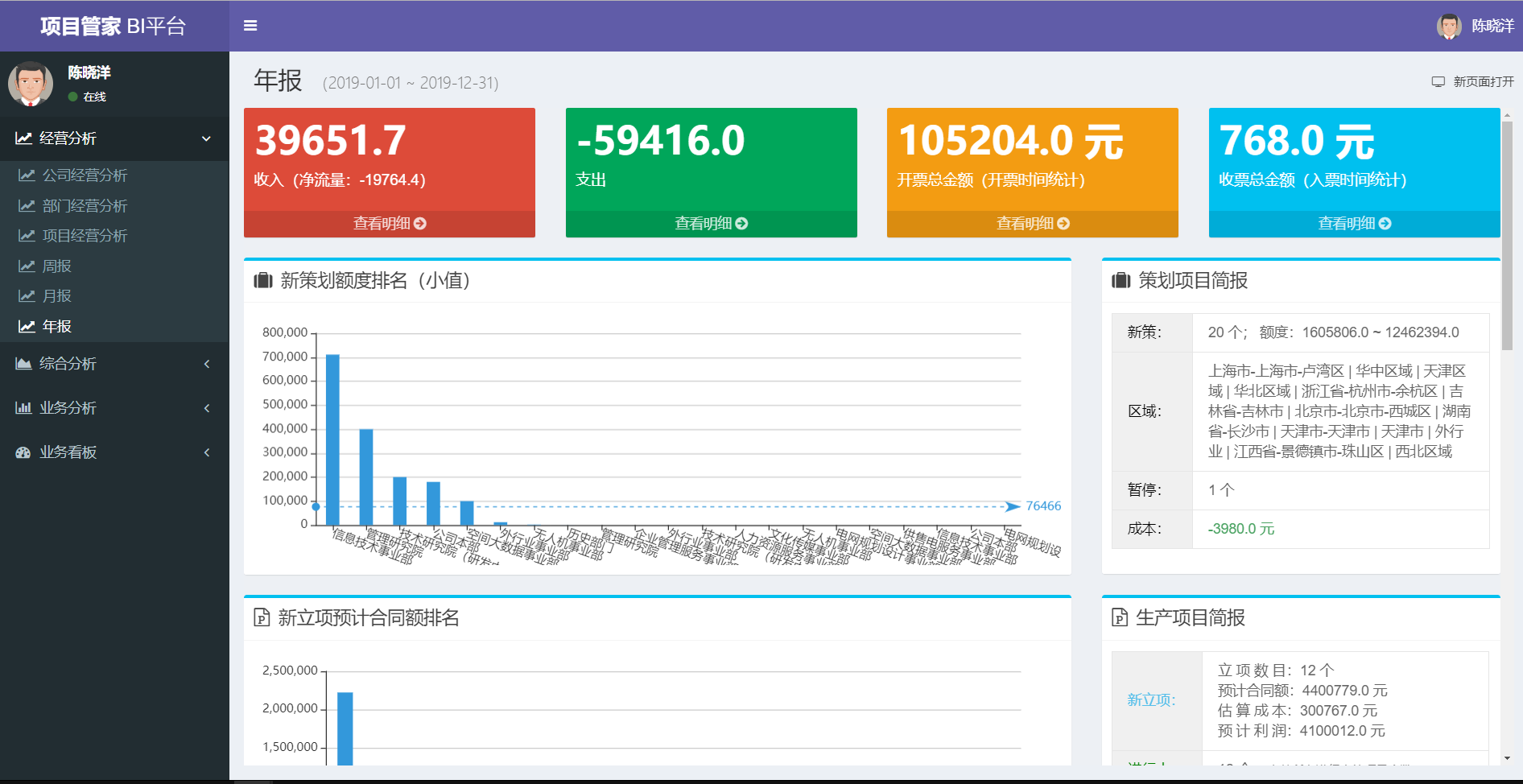
Task: Open the 新页面打开 monitor icon
Action: (1438, 82)
